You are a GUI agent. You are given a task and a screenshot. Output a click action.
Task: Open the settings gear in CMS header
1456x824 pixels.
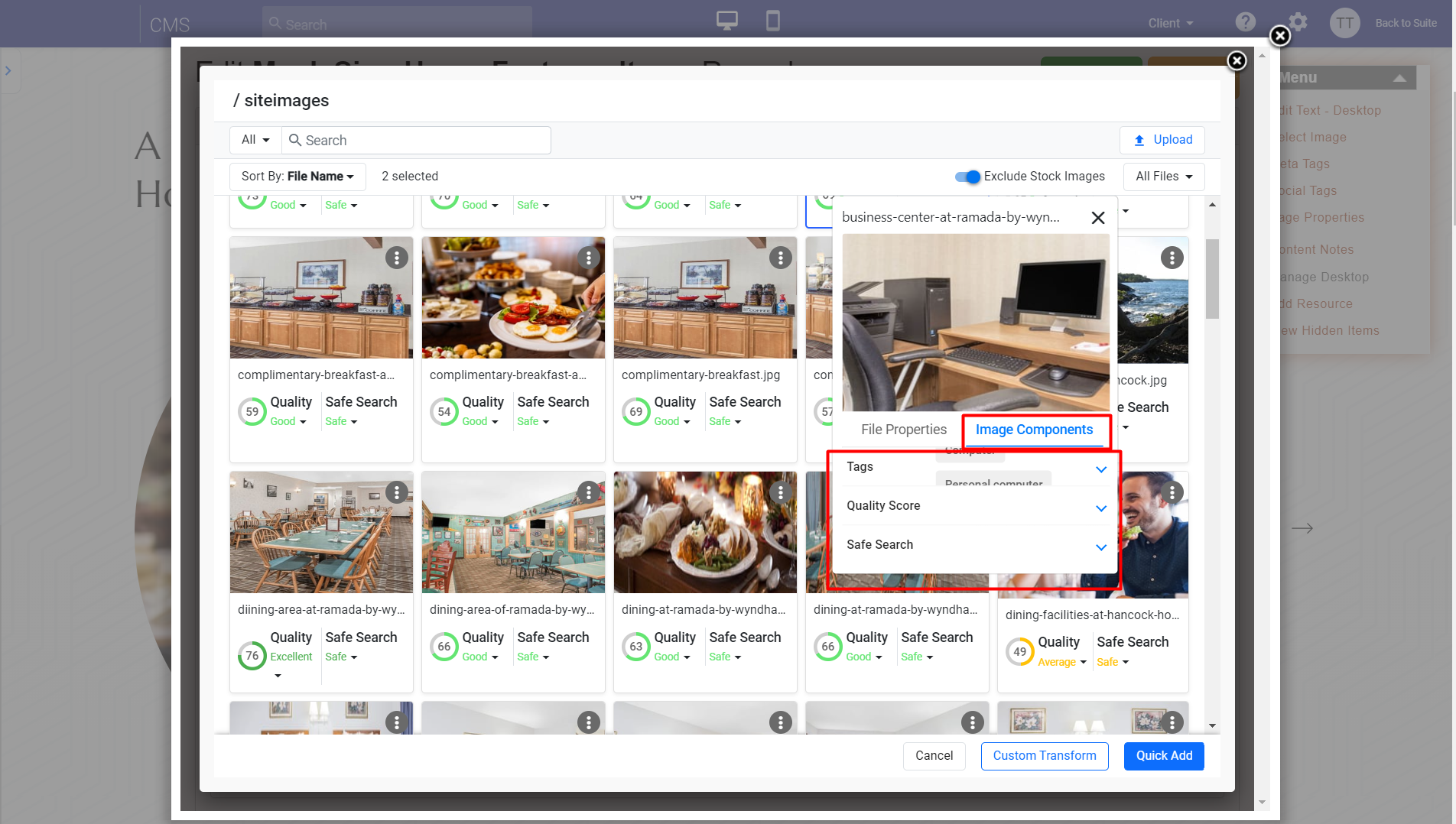(1298, 22)
